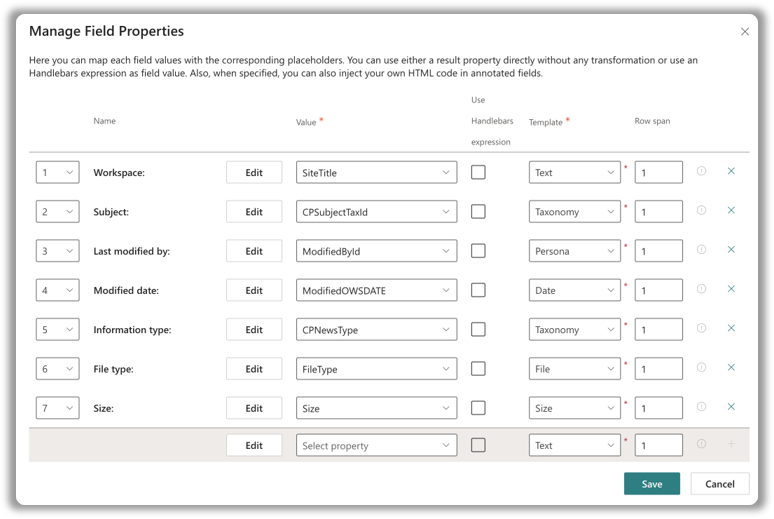Check Handlebars box in the new row
The image size is (774, 519).
(478, 445)
